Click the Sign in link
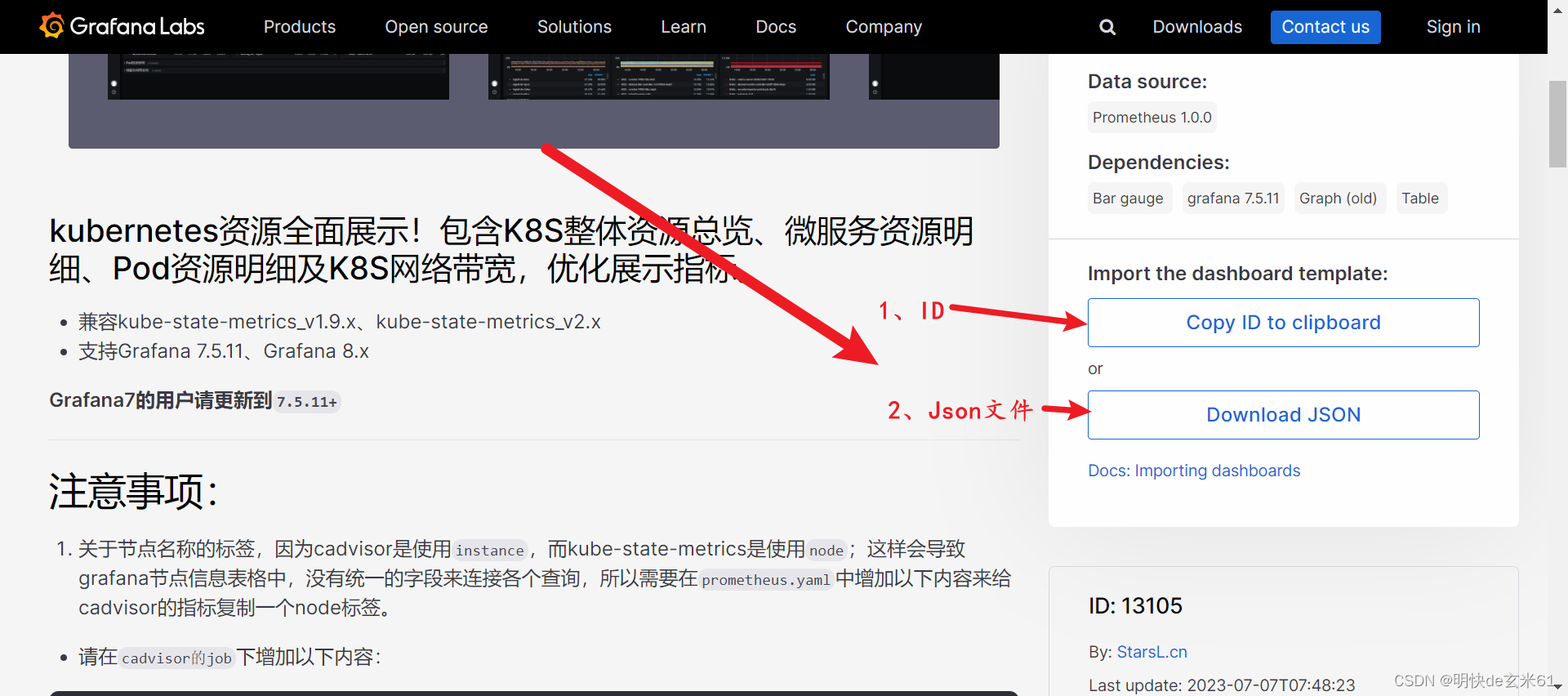The width and height of the screenshot is (1568, 696). click(x=1453, y=27)
